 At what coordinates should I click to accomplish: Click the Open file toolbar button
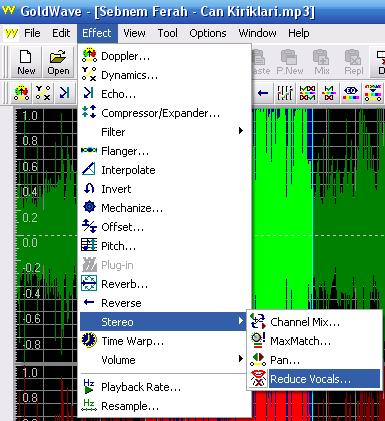[x=58, y=62]
